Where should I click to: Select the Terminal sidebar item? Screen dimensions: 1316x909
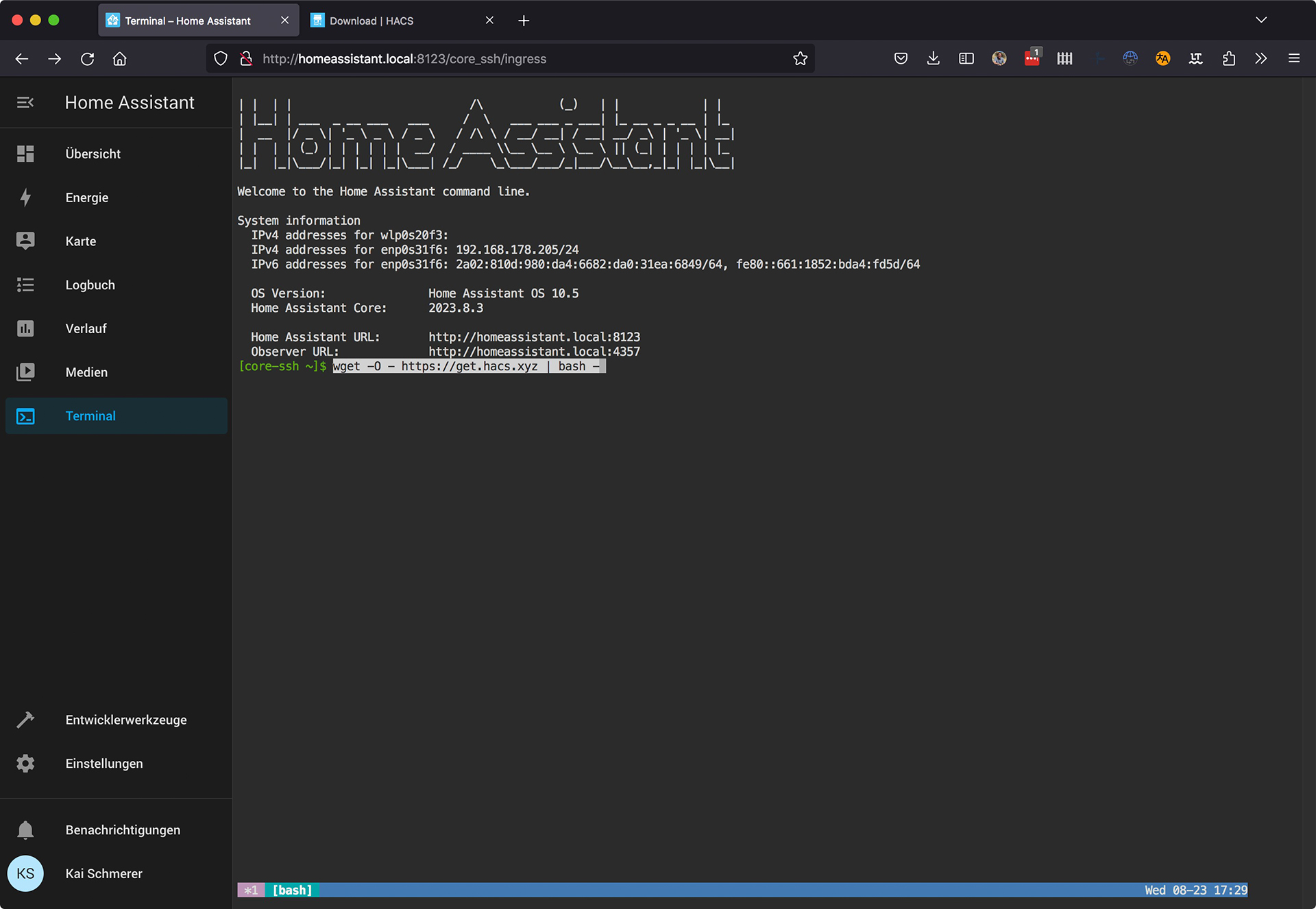[90, 416]
